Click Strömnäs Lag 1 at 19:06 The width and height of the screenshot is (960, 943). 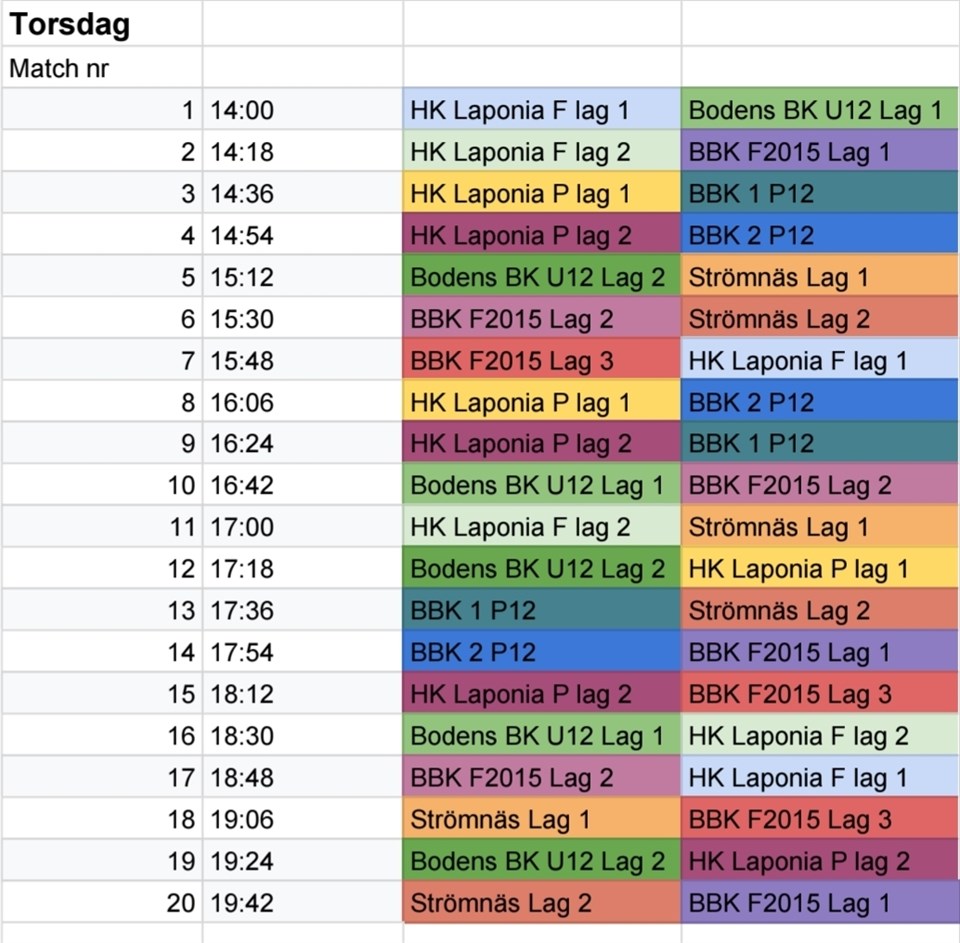542,818
